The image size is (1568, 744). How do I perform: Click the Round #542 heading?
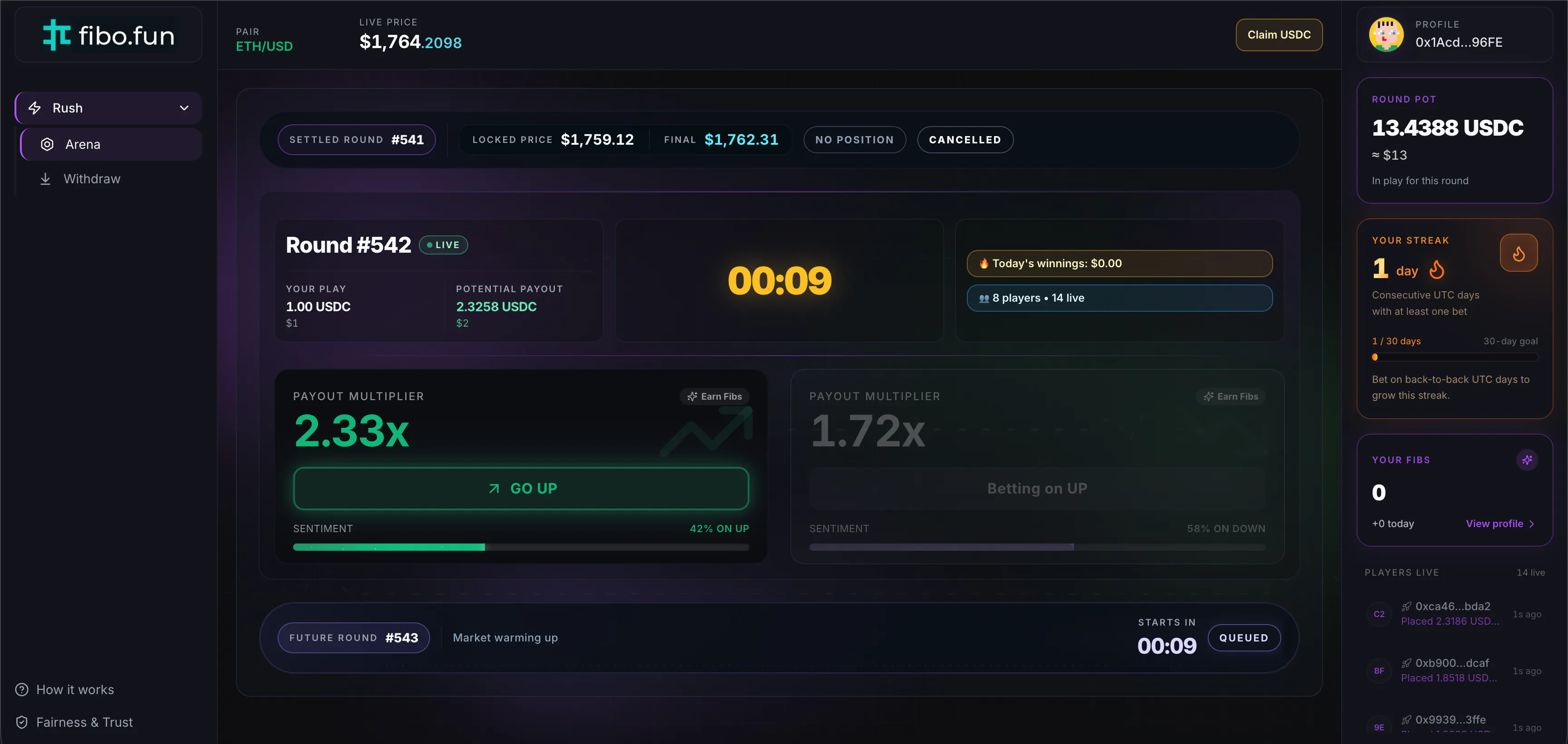tap(348, 245)
